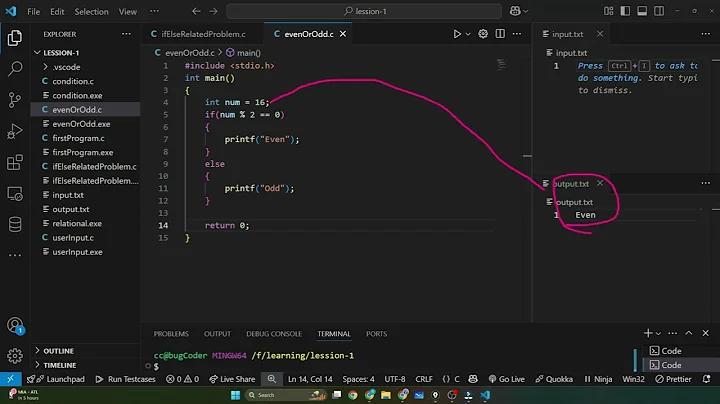Change the CRLF end of line setting
720x404 pixels.
pyautogui.click(x=424, y=379)
